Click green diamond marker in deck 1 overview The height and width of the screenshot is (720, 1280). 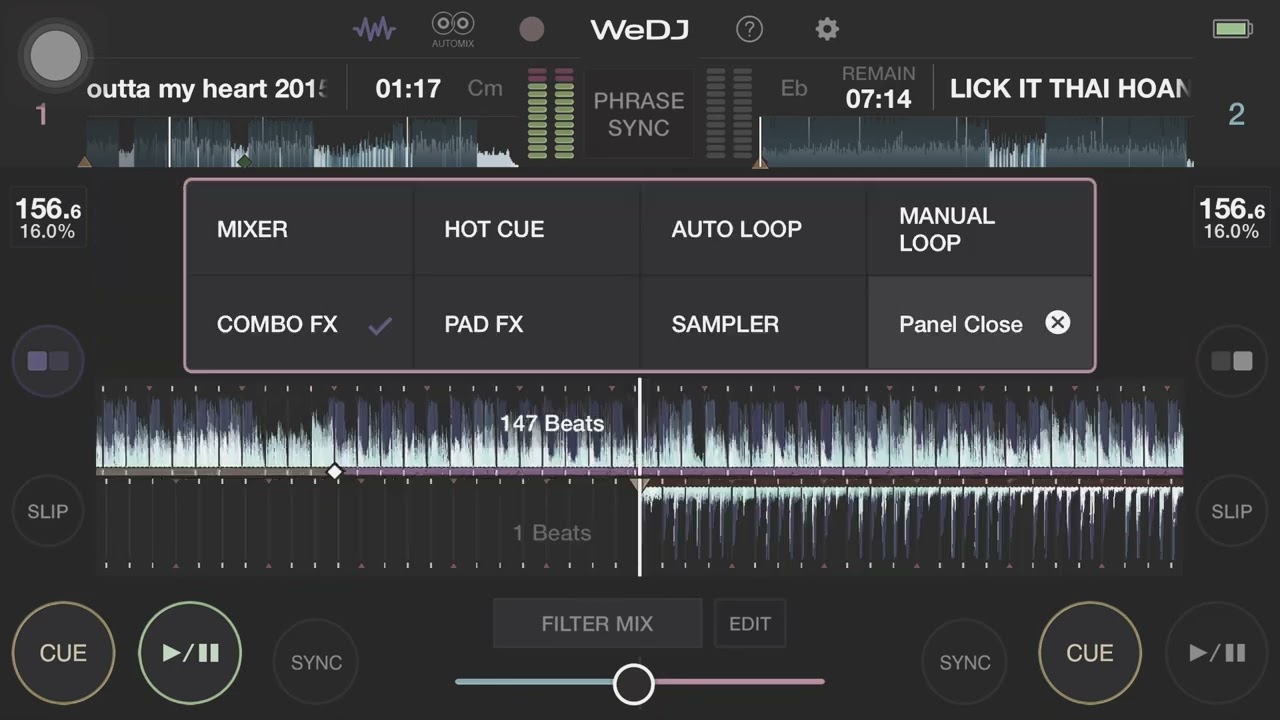[243, 160]
